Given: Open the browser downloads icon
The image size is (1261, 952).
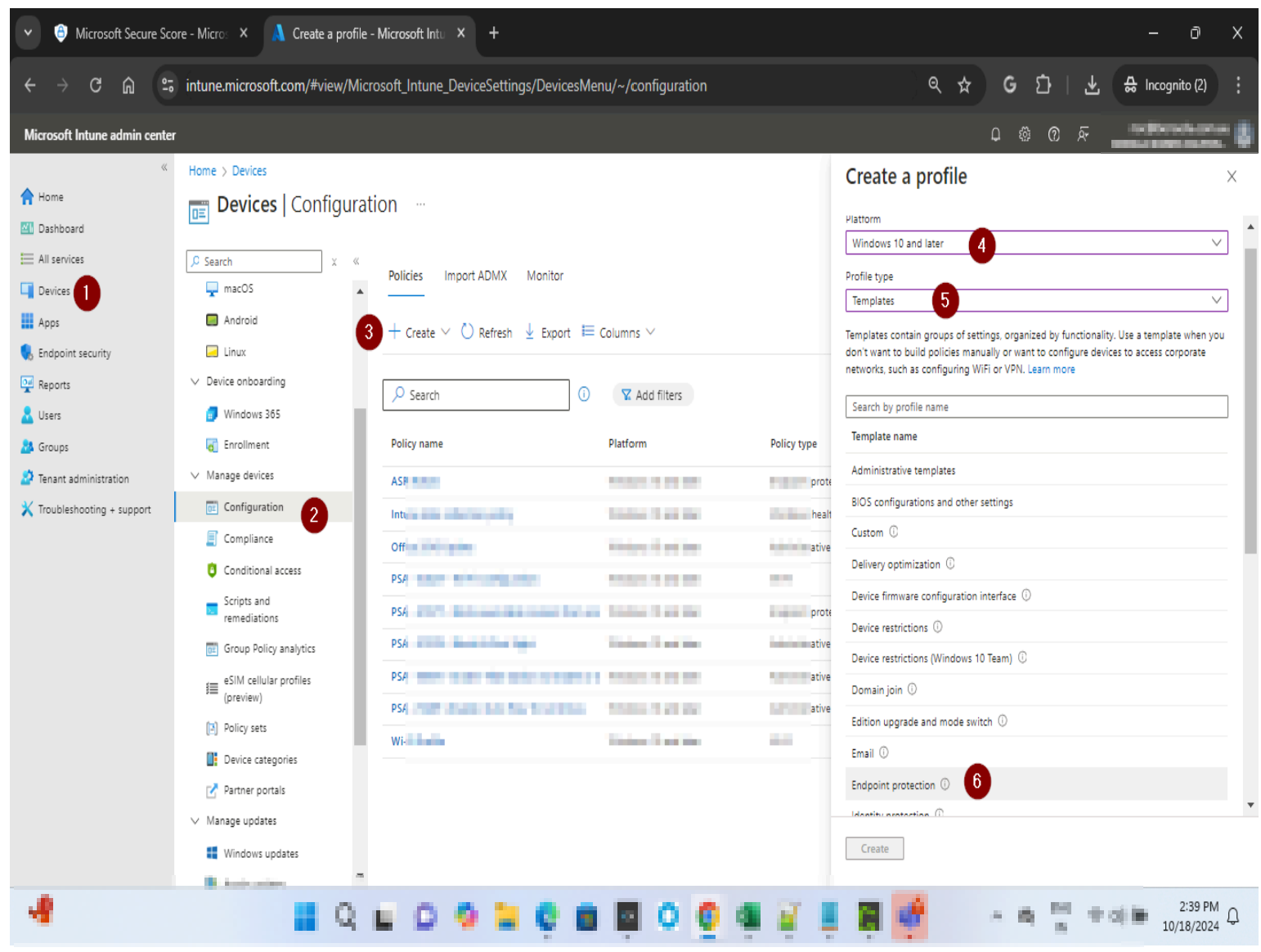Looking at the screenshot, I should (x=1092, y=85).
